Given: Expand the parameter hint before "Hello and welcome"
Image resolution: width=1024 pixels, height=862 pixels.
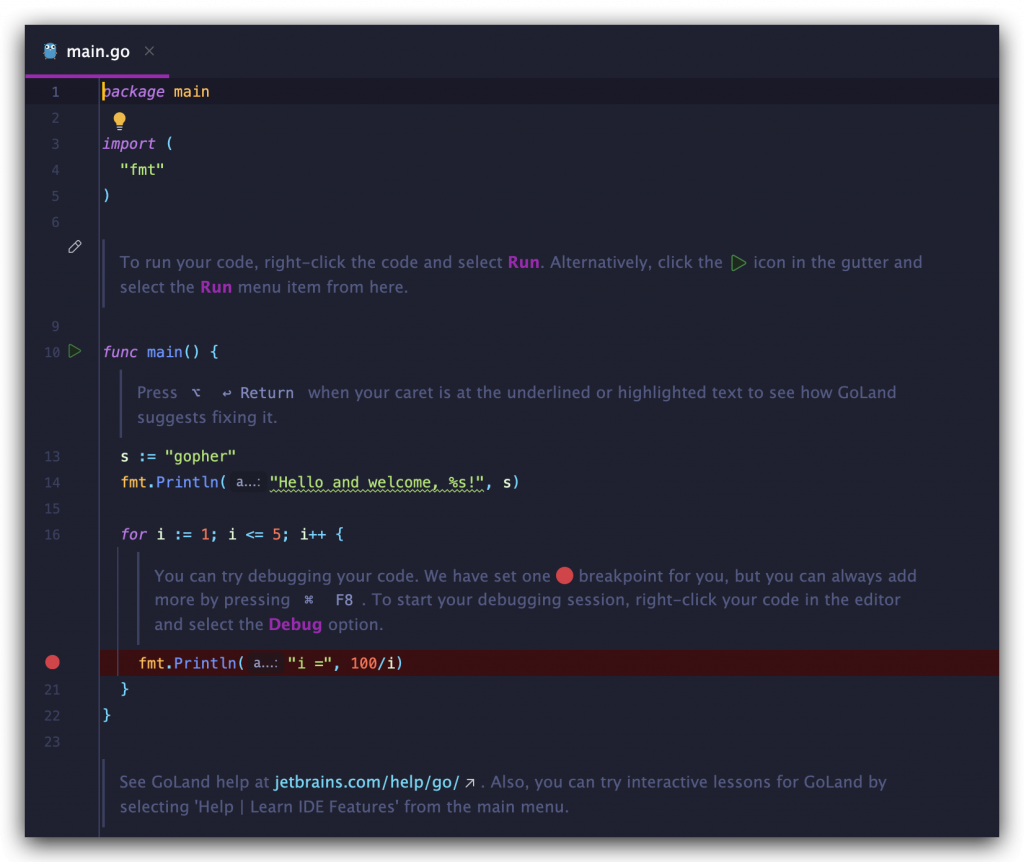Looking at the screenshot, I should 248,483.
